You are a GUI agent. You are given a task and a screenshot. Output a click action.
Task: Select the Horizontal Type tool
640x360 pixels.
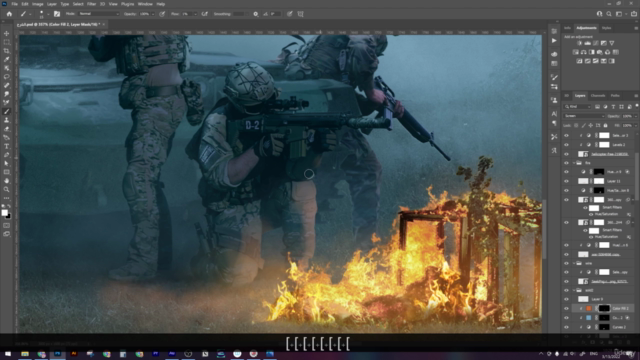click(7, 146)
